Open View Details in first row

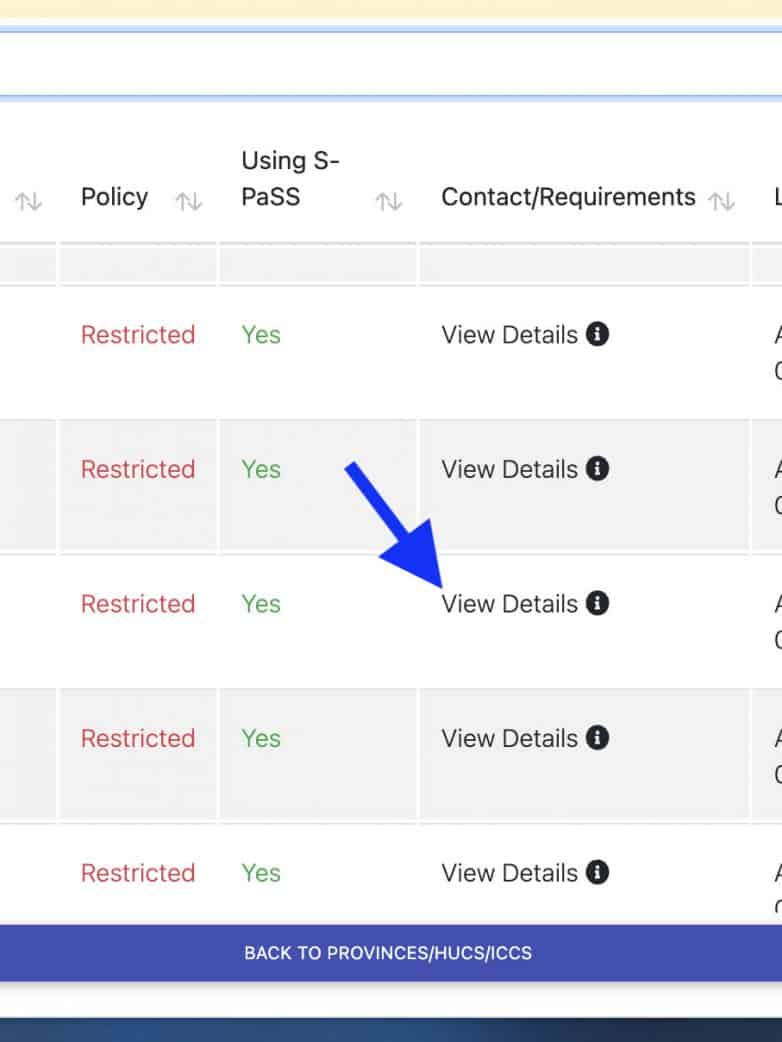coord(509,335)
